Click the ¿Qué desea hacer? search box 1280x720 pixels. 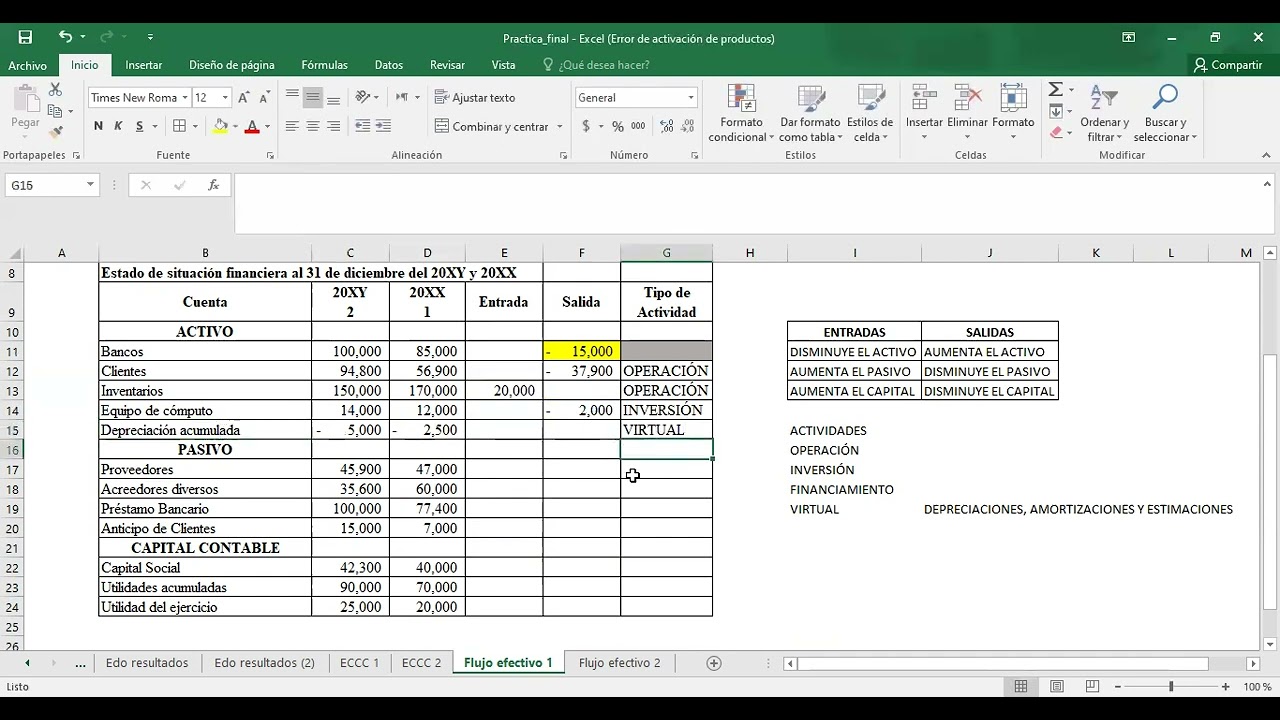point(596,65)
